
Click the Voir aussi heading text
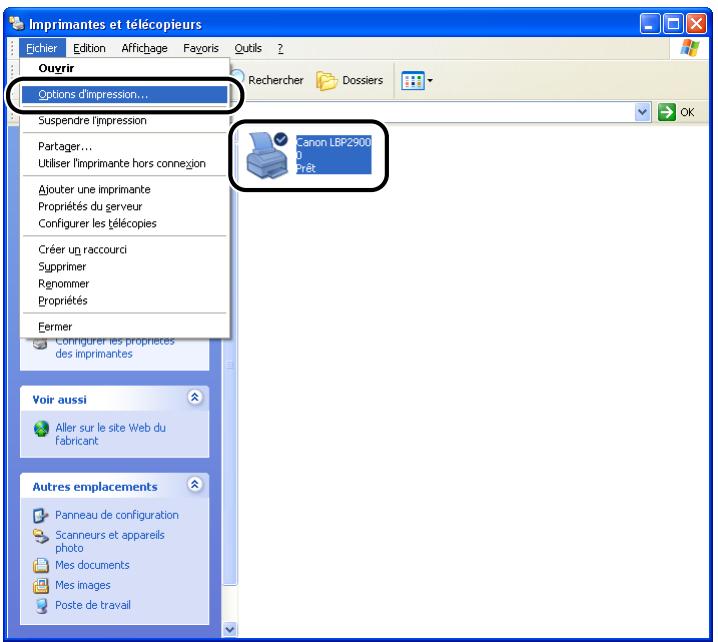tap(60, 400)
